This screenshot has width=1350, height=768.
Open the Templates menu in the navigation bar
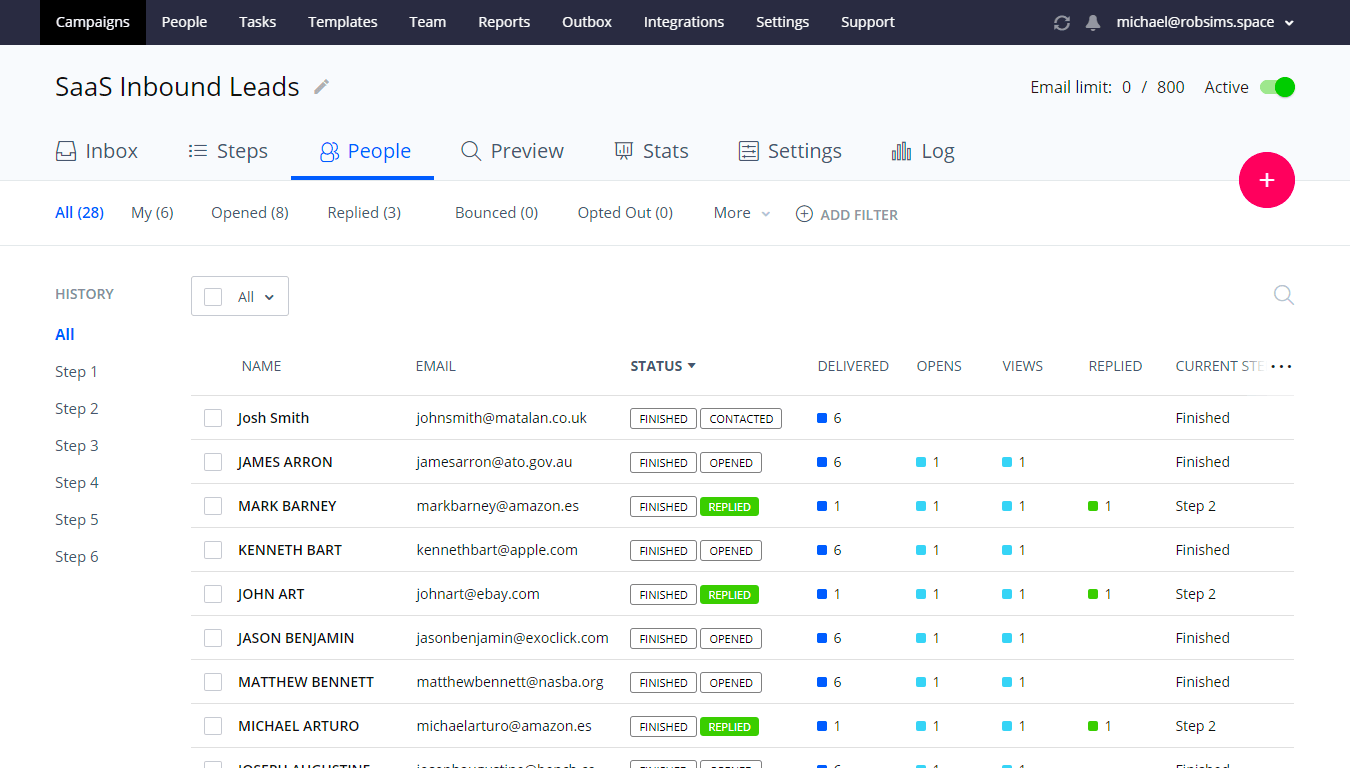point(342,22)
